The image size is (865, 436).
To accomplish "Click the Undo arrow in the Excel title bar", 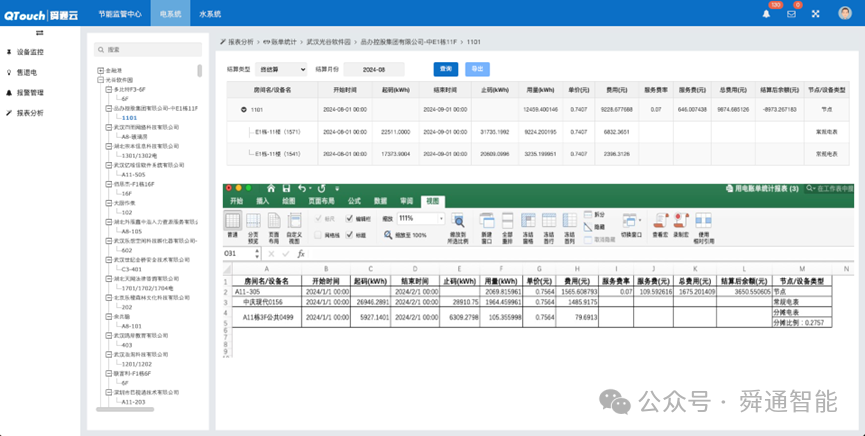I will click(302, 189).
